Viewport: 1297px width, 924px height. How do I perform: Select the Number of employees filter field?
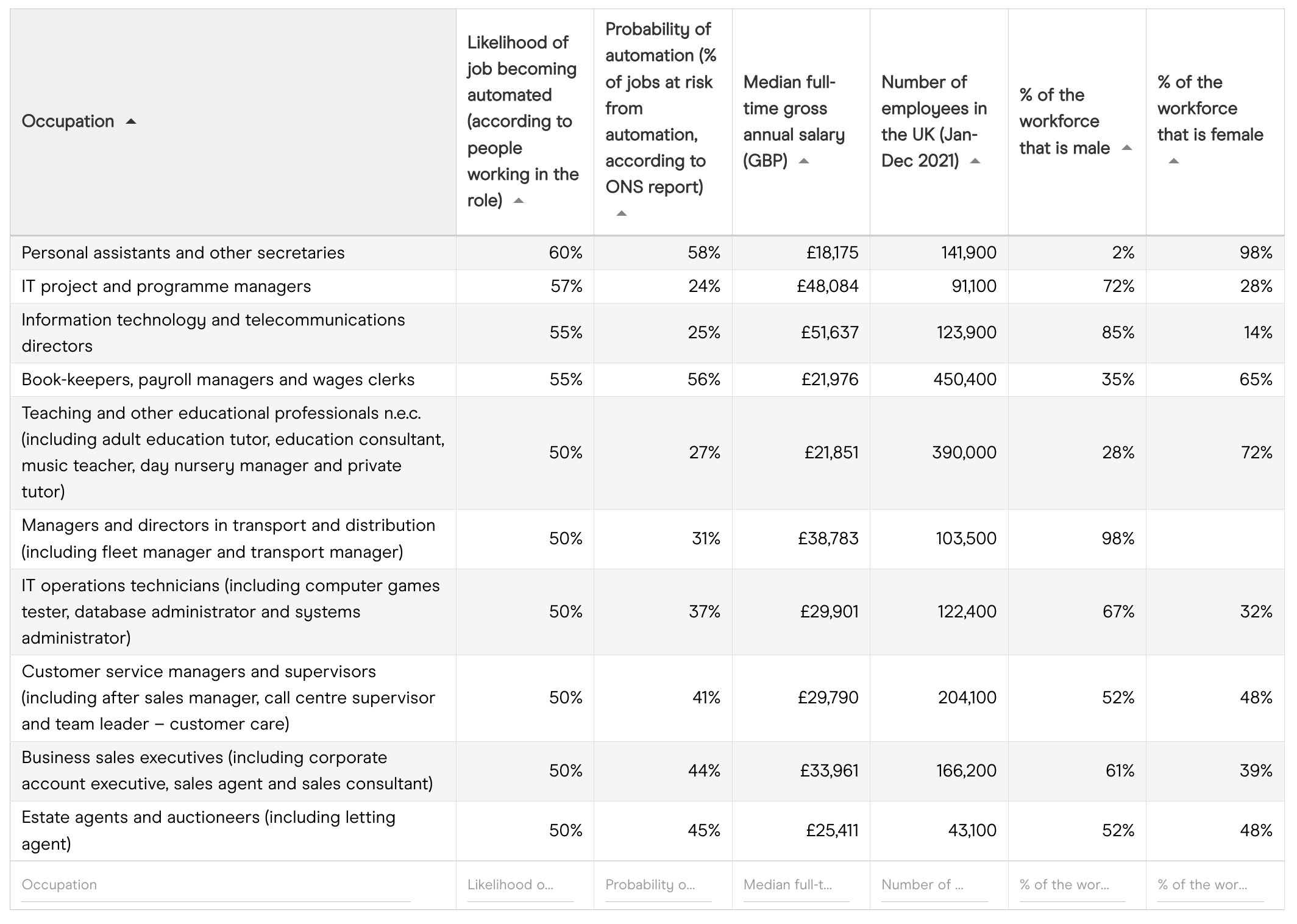934,885
